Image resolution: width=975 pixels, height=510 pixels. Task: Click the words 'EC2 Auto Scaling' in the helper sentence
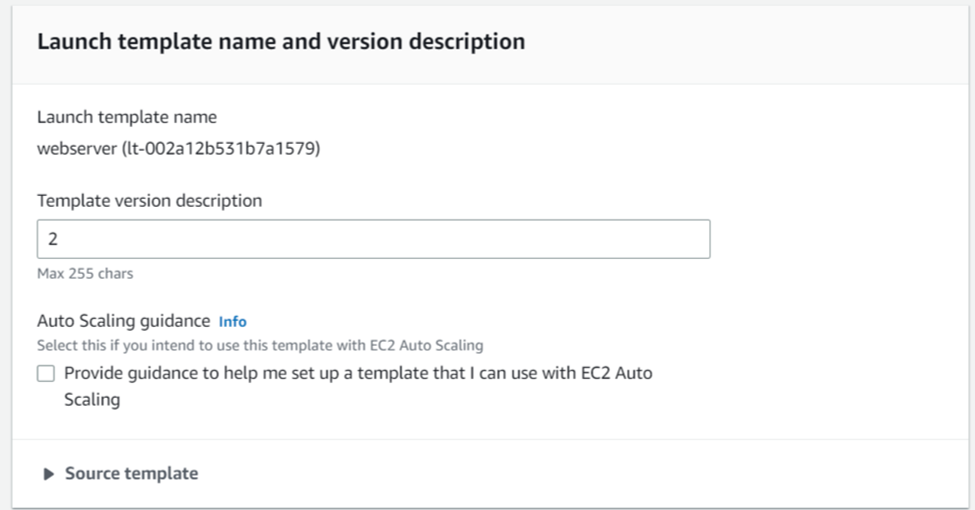click(x=426, y=345)
